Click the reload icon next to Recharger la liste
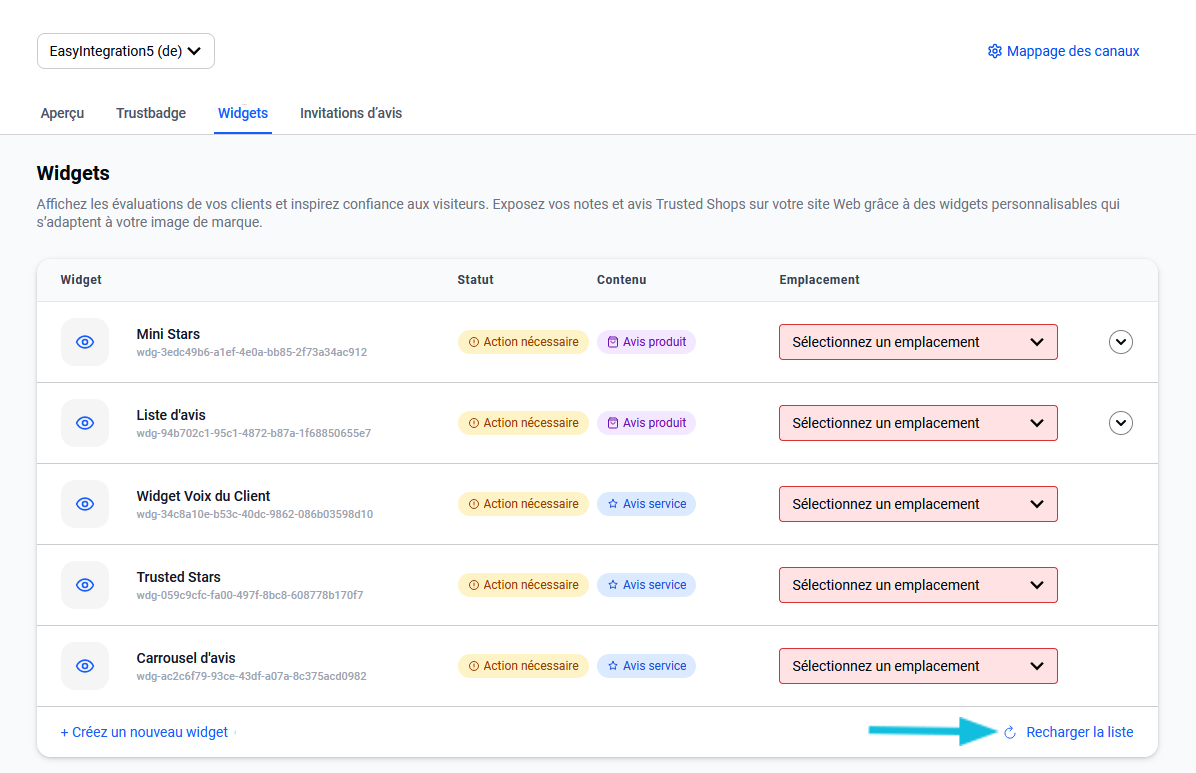Image resolution: width=1196 pixels, height=773 pixels. [x=1010, y=733]
